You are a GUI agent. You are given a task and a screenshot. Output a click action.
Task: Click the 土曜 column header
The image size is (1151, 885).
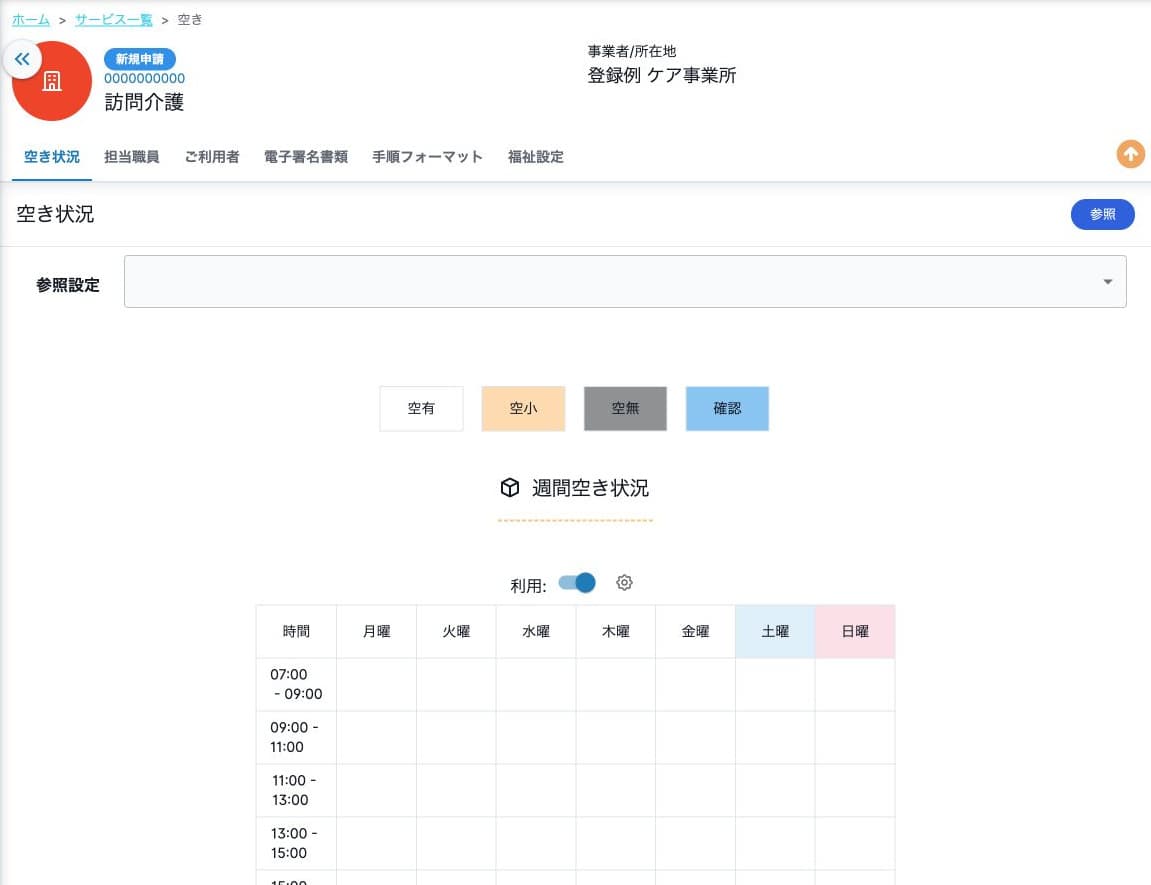pyautogui.click(x=775, y=632)
